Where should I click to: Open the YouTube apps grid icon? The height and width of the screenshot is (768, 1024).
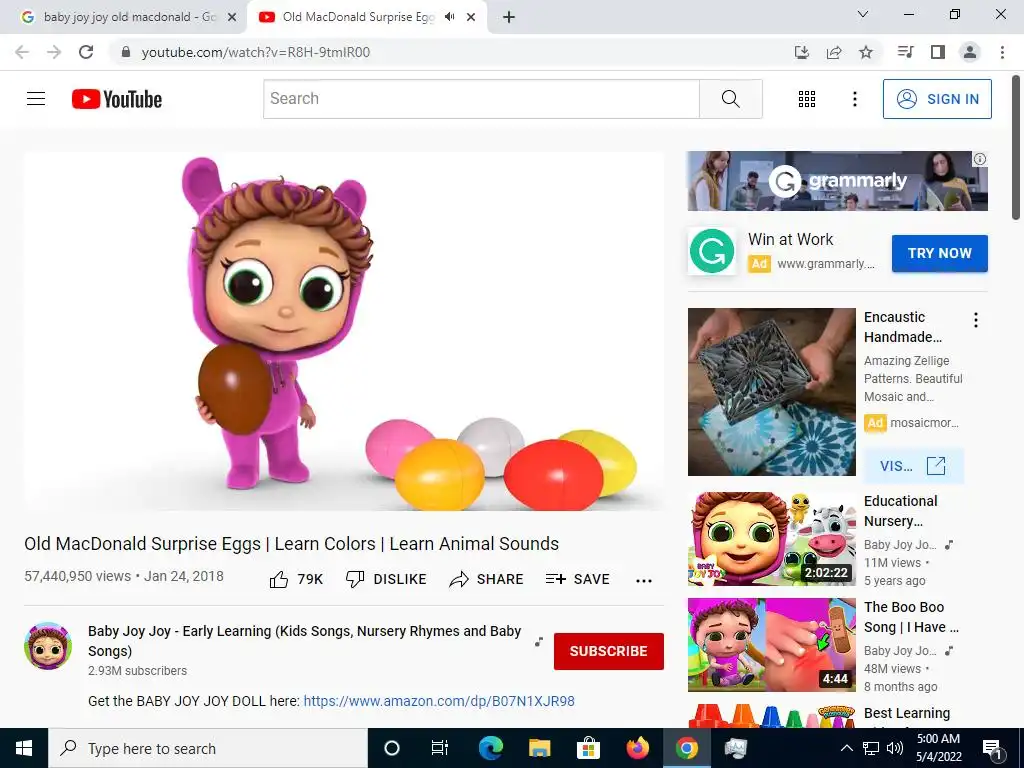pyautogui.click(x=807, y=99)
